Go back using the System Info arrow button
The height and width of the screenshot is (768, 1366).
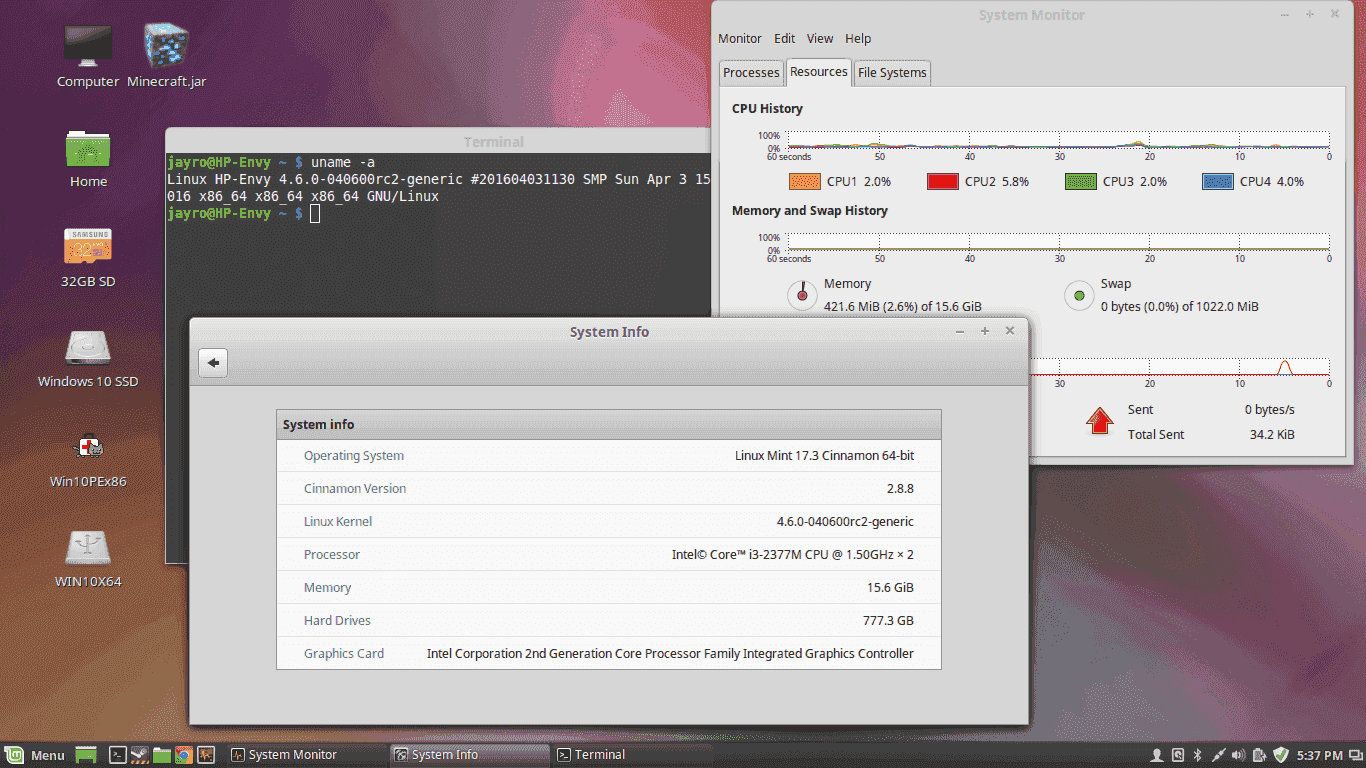[x=213, y=363]
